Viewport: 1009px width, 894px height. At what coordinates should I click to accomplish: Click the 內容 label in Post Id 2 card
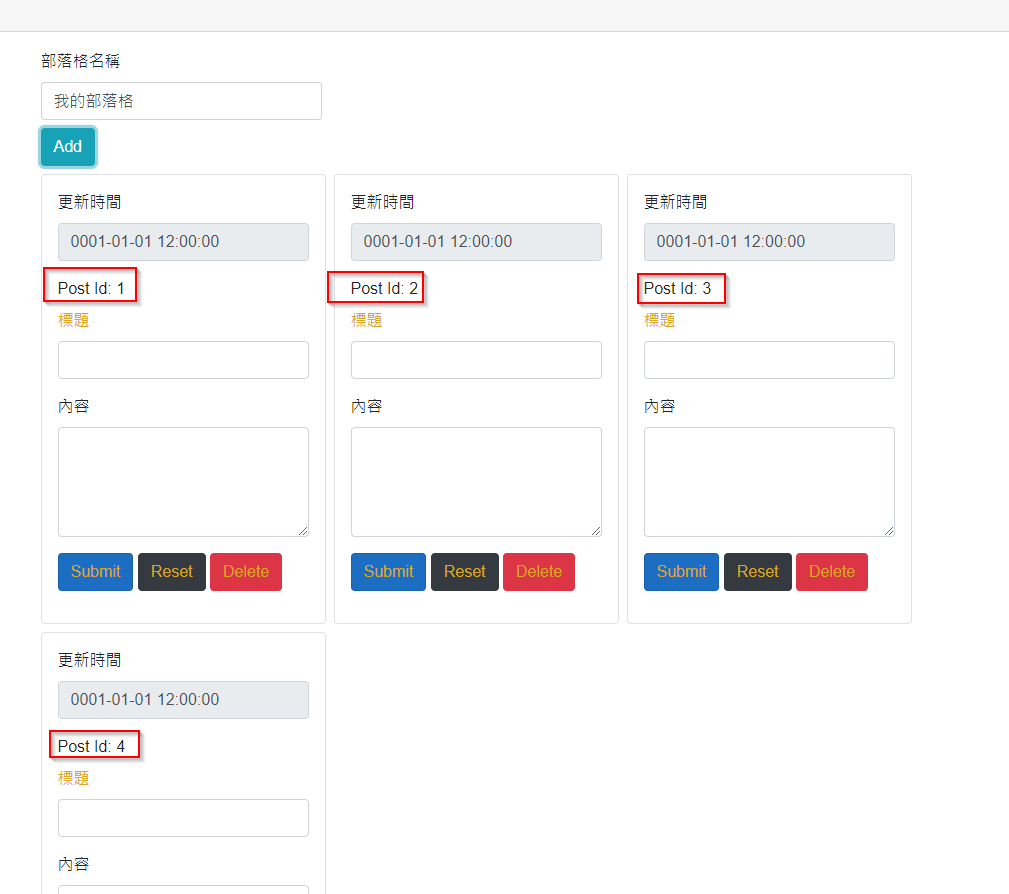point(366,406)
